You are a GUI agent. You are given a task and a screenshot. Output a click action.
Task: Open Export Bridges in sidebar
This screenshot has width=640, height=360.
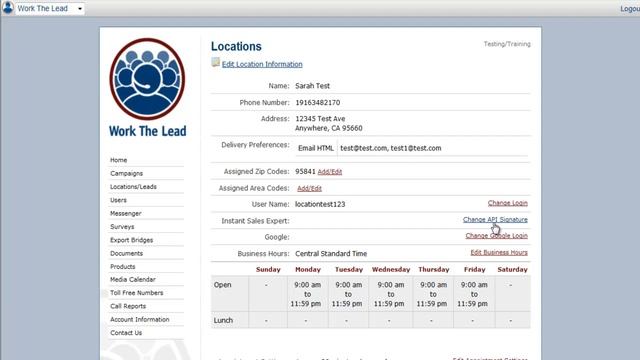(131, 240)
